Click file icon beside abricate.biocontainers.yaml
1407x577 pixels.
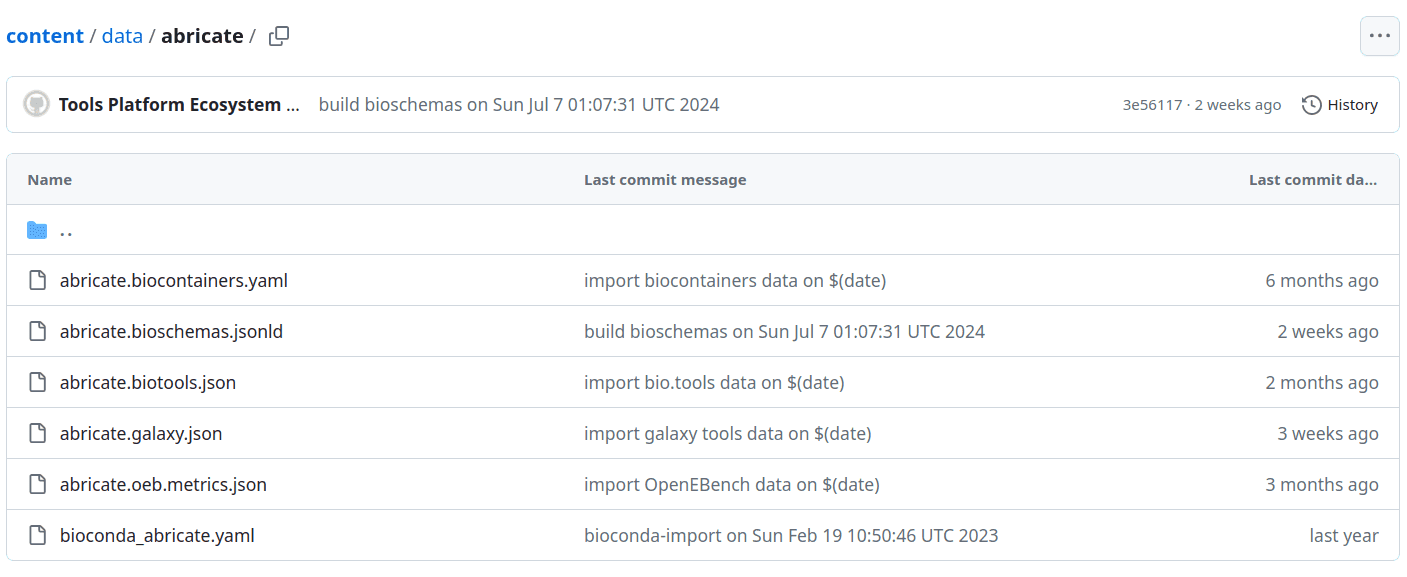[x=37, y=281]
